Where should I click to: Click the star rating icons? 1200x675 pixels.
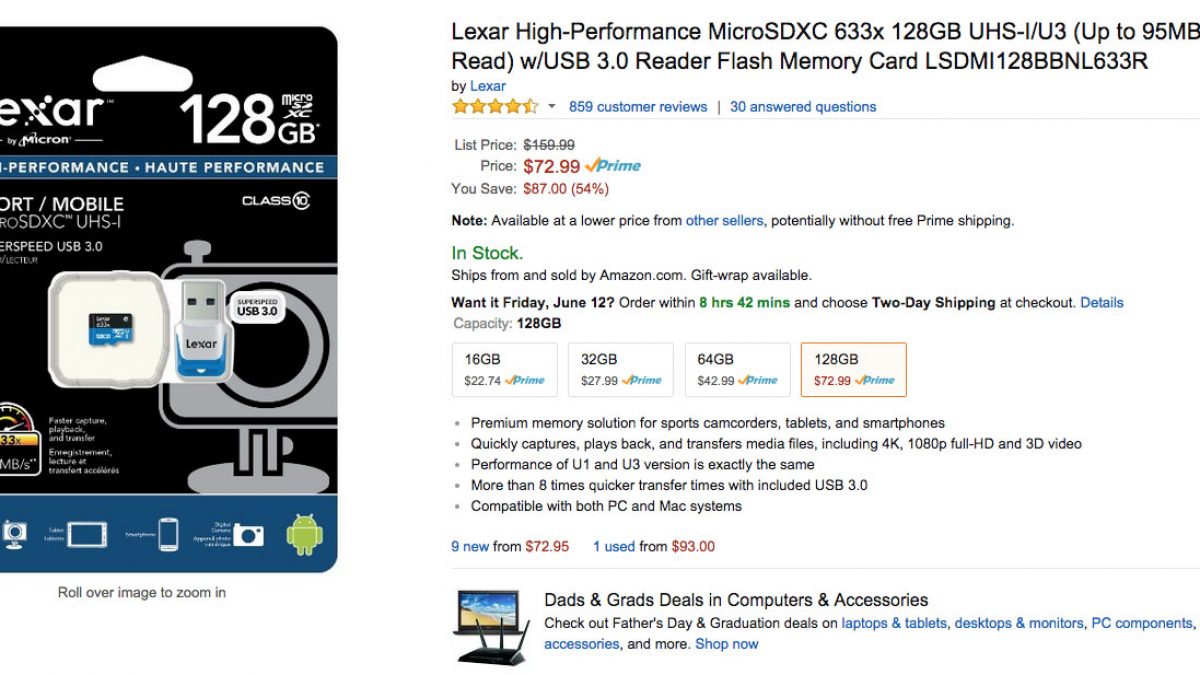pyautogui.click(x=494, y=107)
